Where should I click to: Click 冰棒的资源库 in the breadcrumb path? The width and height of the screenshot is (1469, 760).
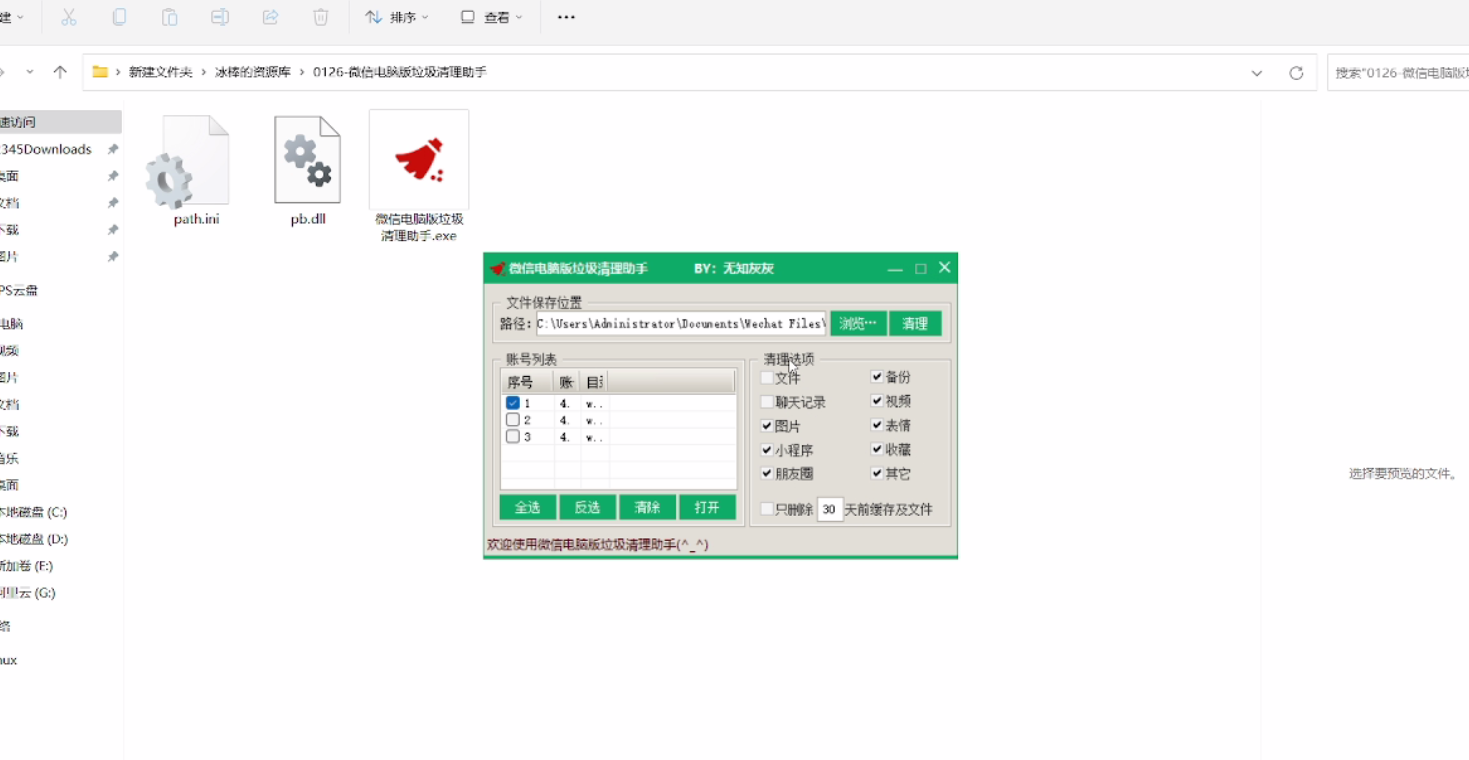[252, 72]
